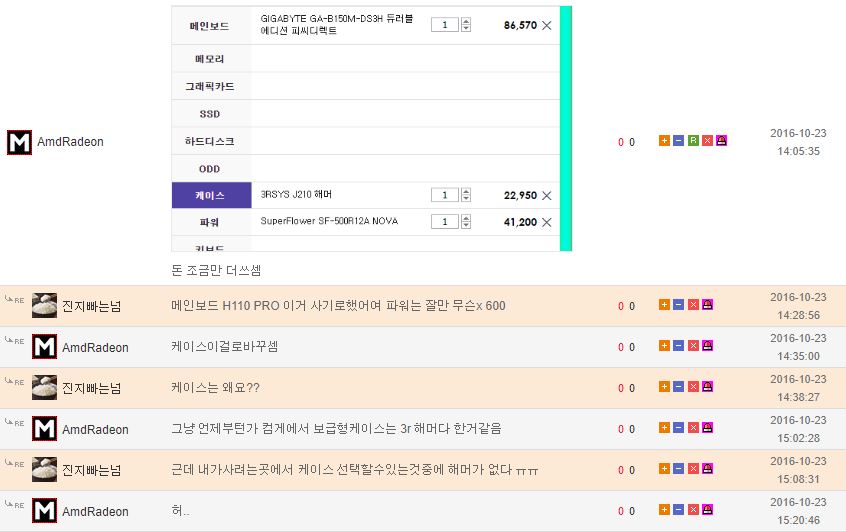This screenshot has width=846, height=532.
Task: Click the pink siren on the '허..' comment
Action: coord(707,510)
